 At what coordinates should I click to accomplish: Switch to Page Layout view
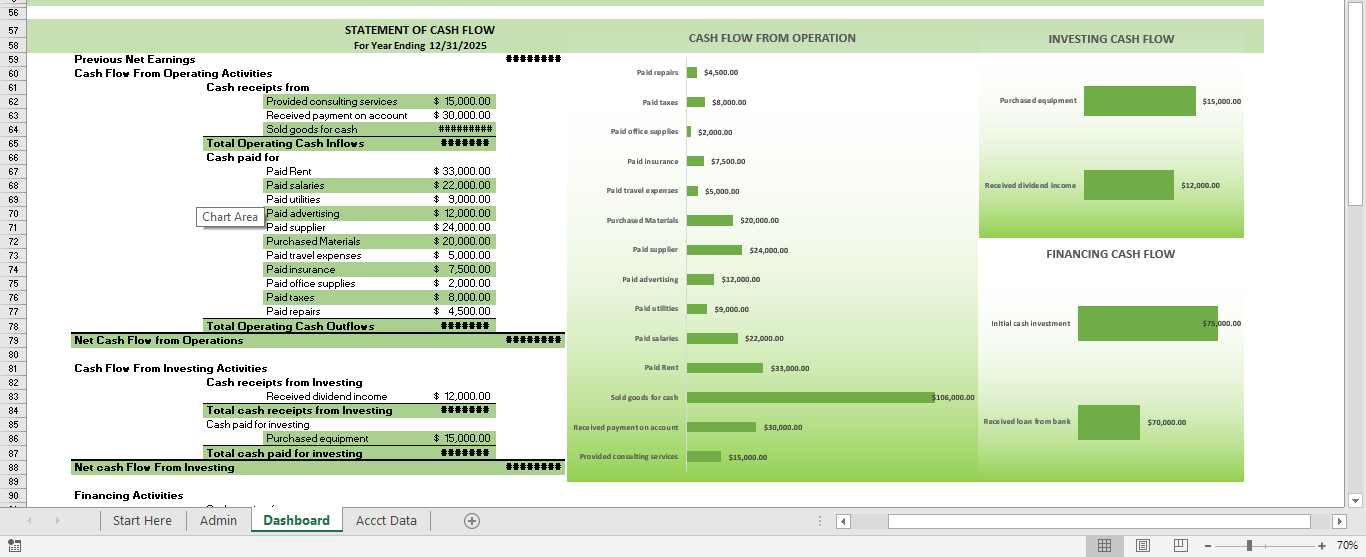click(1142, 545)
